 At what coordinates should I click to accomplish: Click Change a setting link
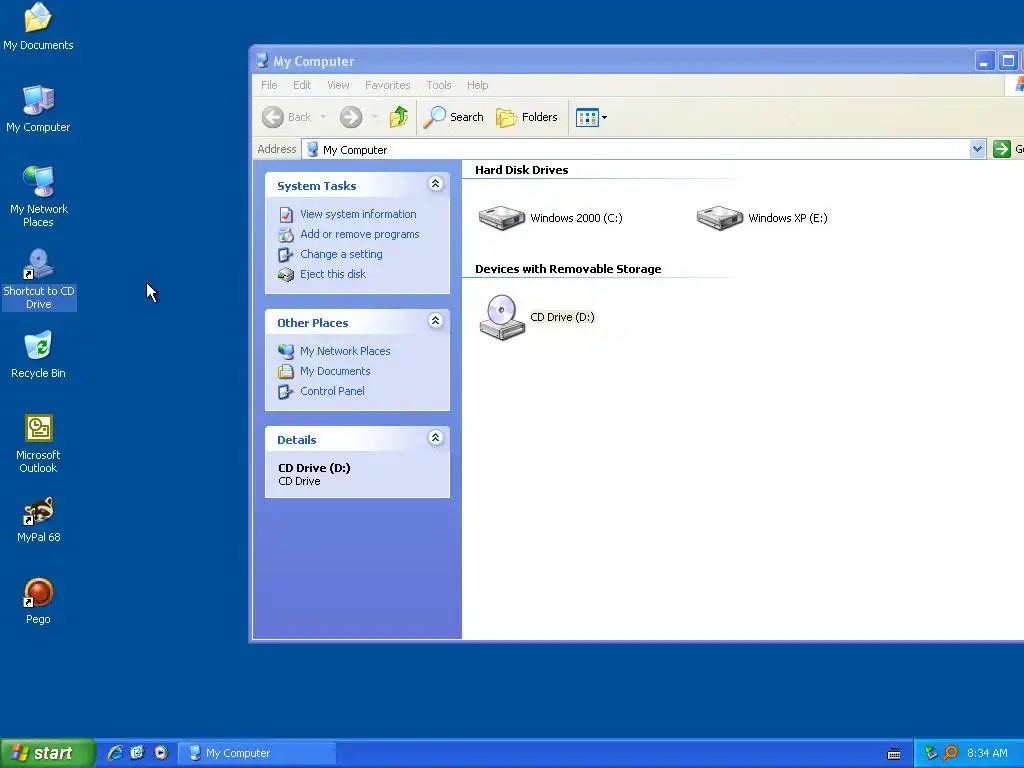tap(342, 254)
